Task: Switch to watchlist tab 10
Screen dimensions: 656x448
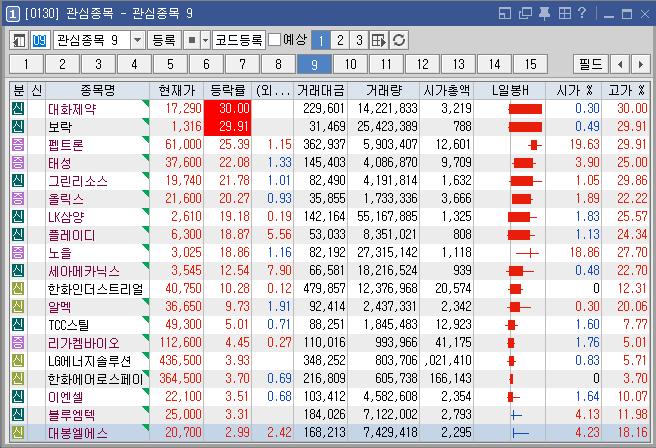Action: tap(350, 64)
